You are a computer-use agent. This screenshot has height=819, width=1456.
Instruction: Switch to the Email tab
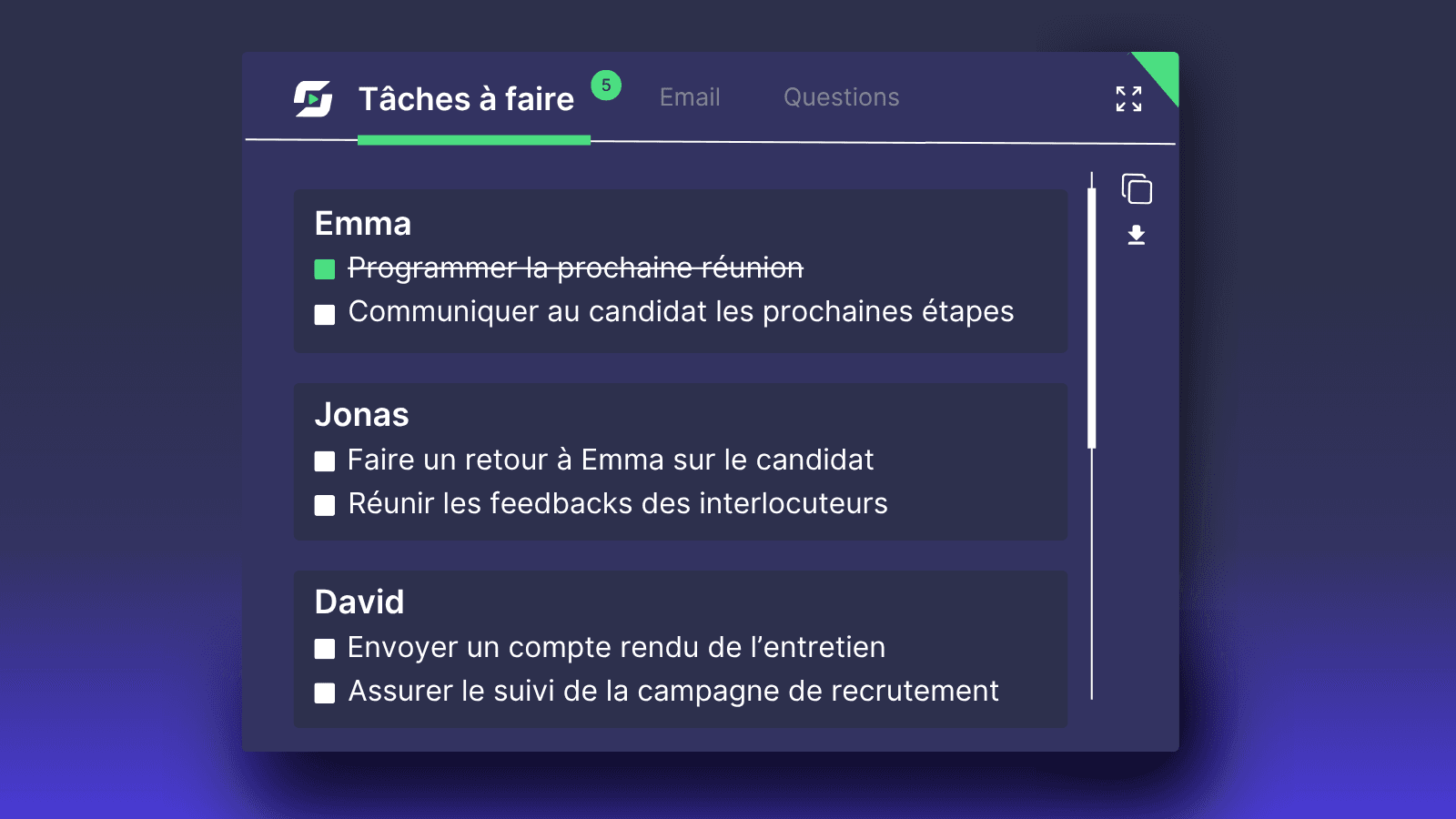coord(690,97)
